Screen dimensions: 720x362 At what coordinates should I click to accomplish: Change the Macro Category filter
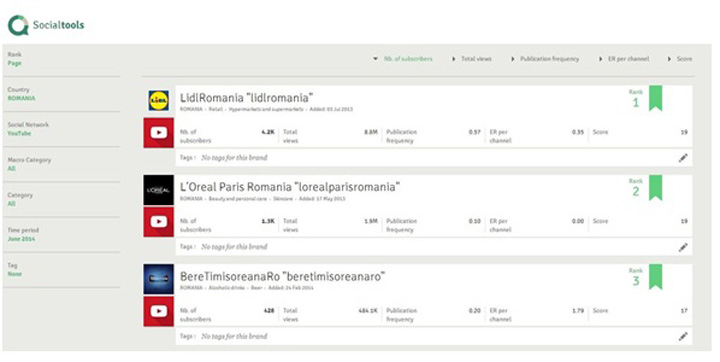coord(11,169)
